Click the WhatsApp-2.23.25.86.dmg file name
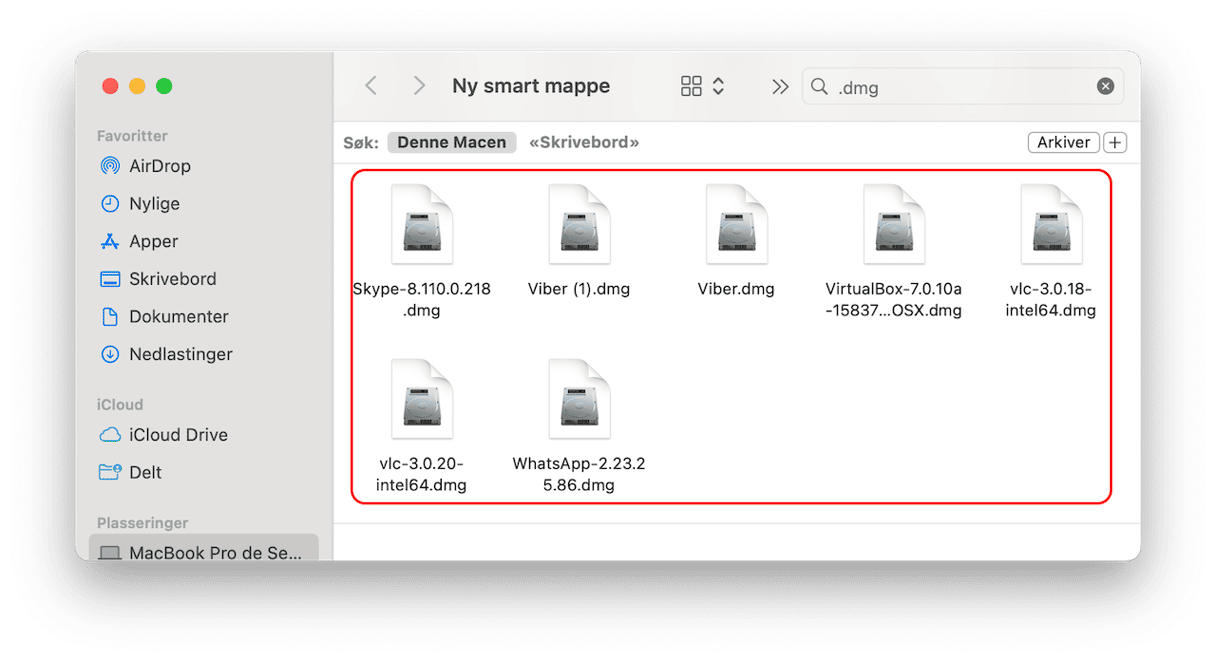The height and width of the screenshot is (660, 1216). coord(579,474)
